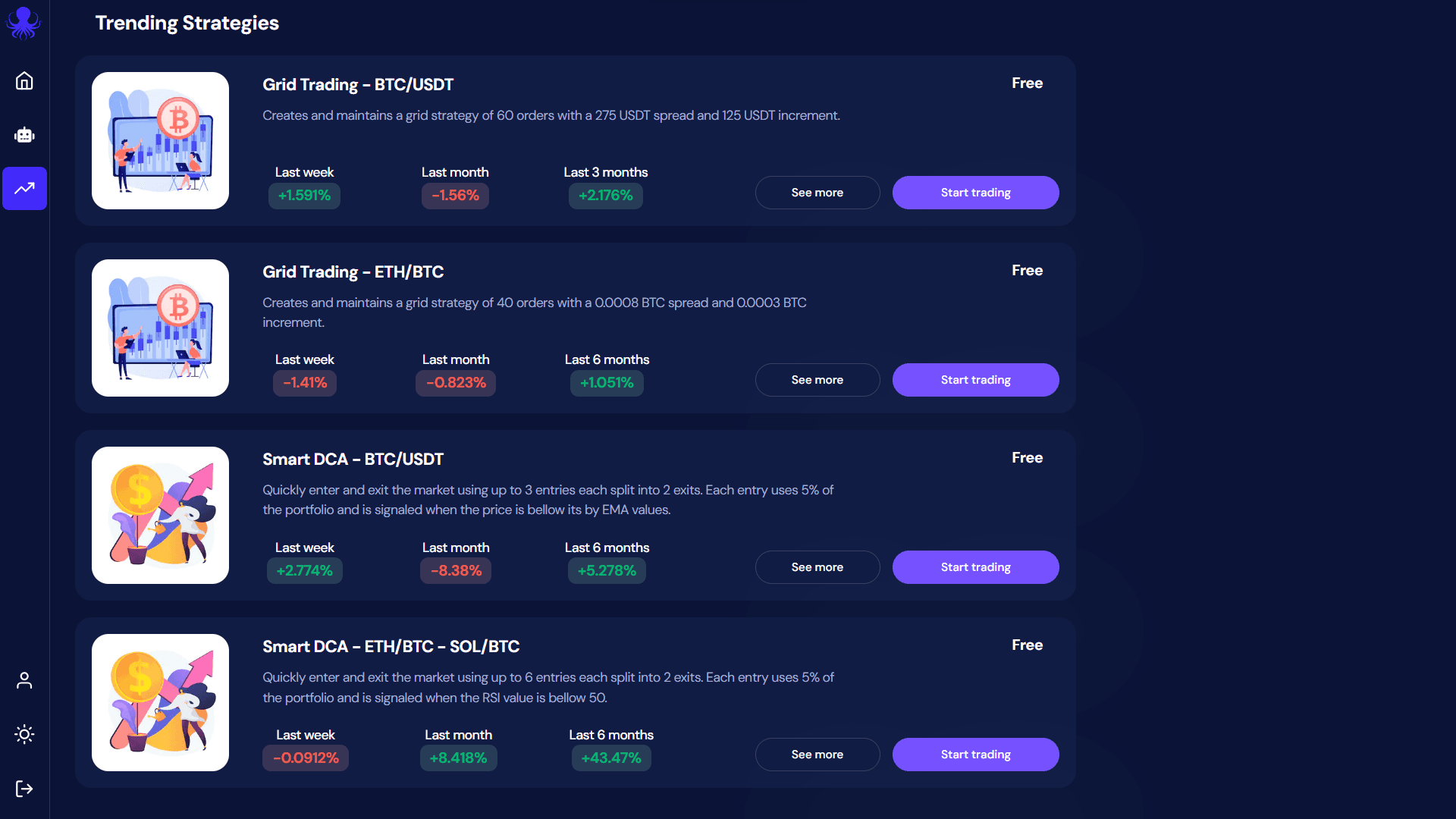
Task: Open the Home icon in sidebar
Action: (x=24, y=80)
